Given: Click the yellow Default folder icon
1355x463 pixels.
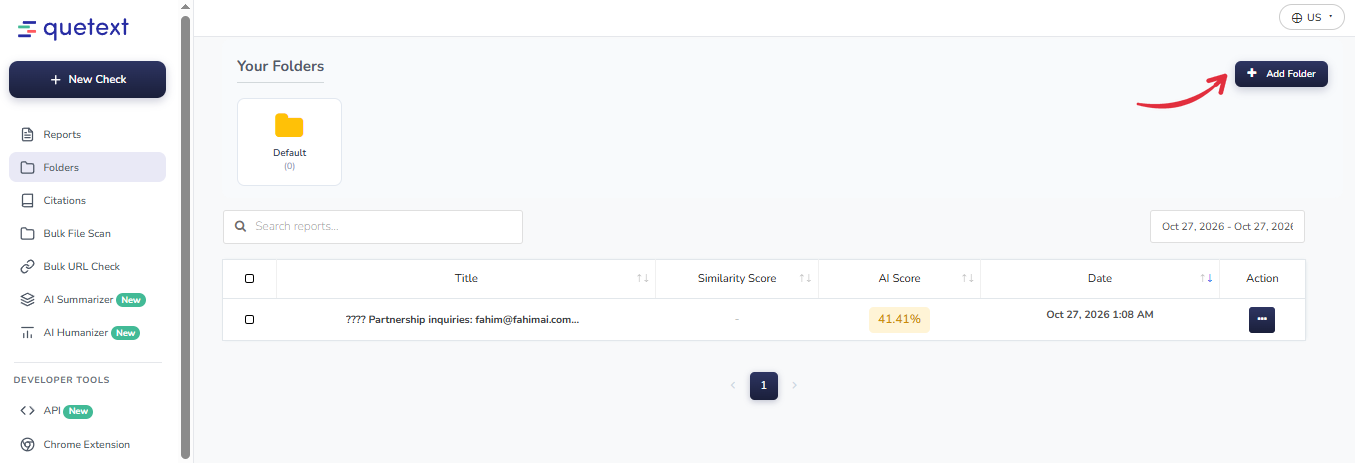Looking at the screenshot, I should 289,125.
